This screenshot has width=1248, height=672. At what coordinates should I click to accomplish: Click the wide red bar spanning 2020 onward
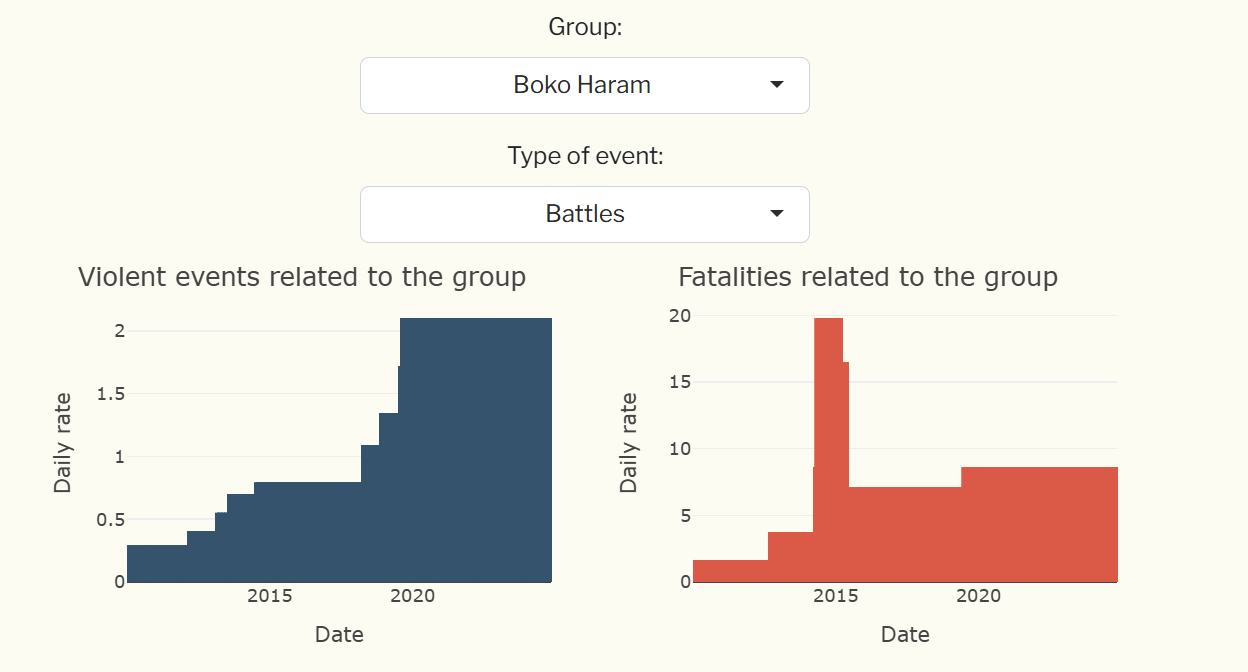tap(1039, 524)
